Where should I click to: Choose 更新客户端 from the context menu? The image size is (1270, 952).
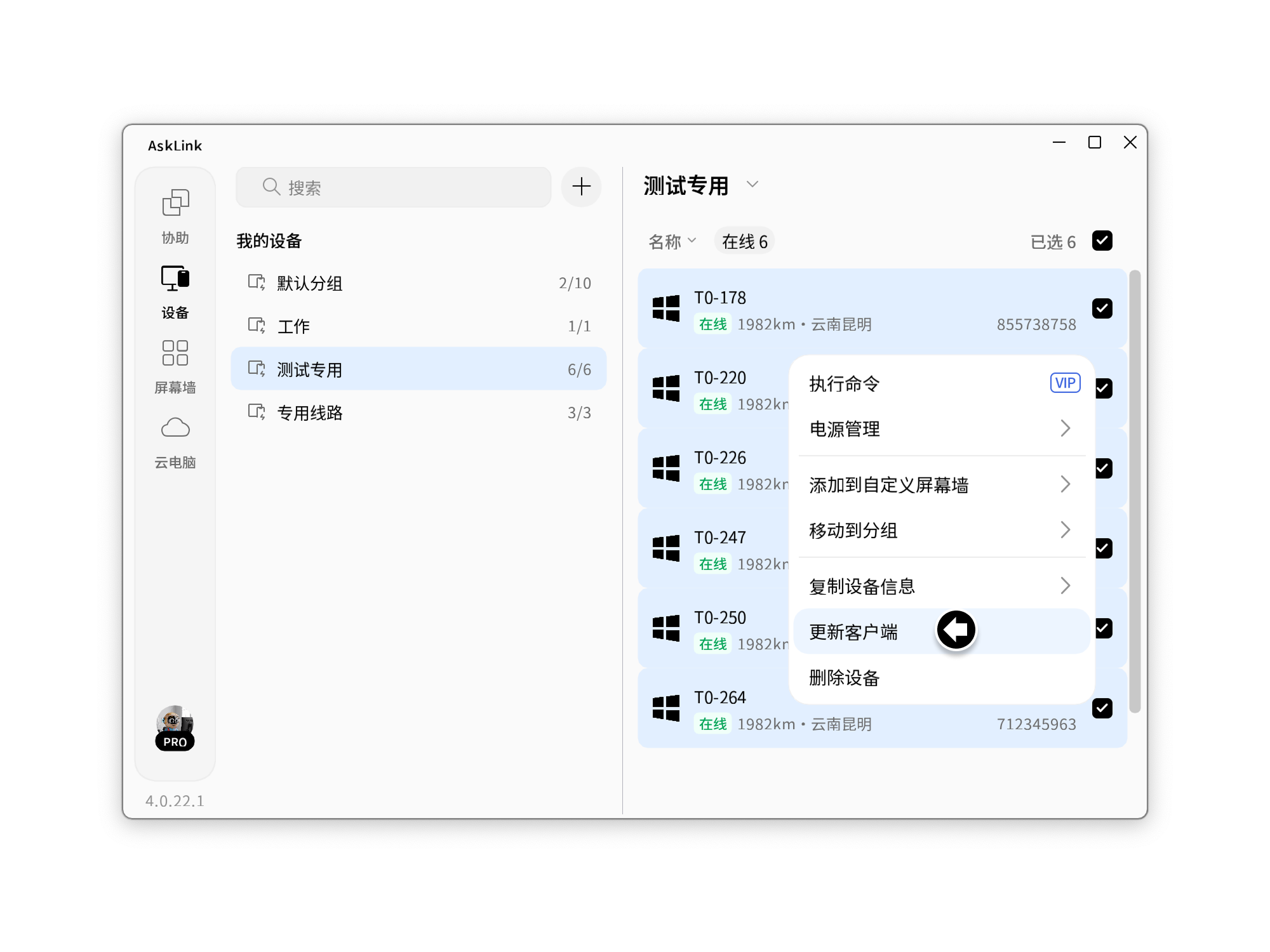(x=853, y=632)
